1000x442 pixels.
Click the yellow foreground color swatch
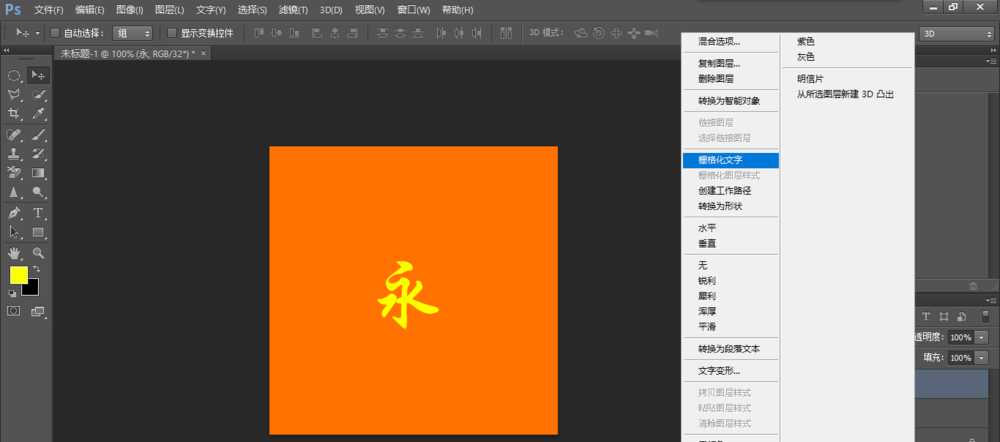(x=19, y=275)
